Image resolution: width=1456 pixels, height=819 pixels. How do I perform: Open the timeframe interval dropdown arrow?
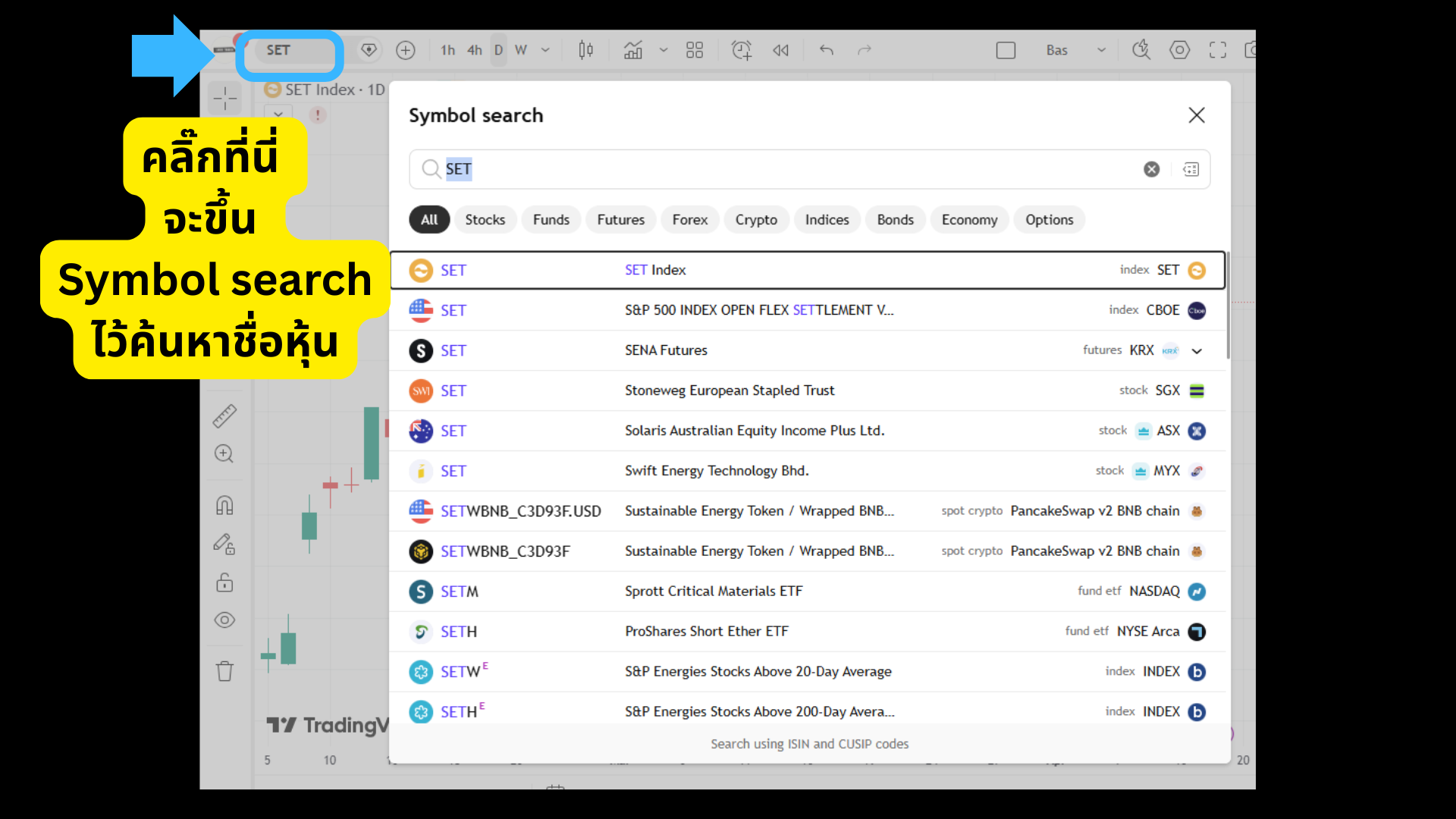click(545, 50)
